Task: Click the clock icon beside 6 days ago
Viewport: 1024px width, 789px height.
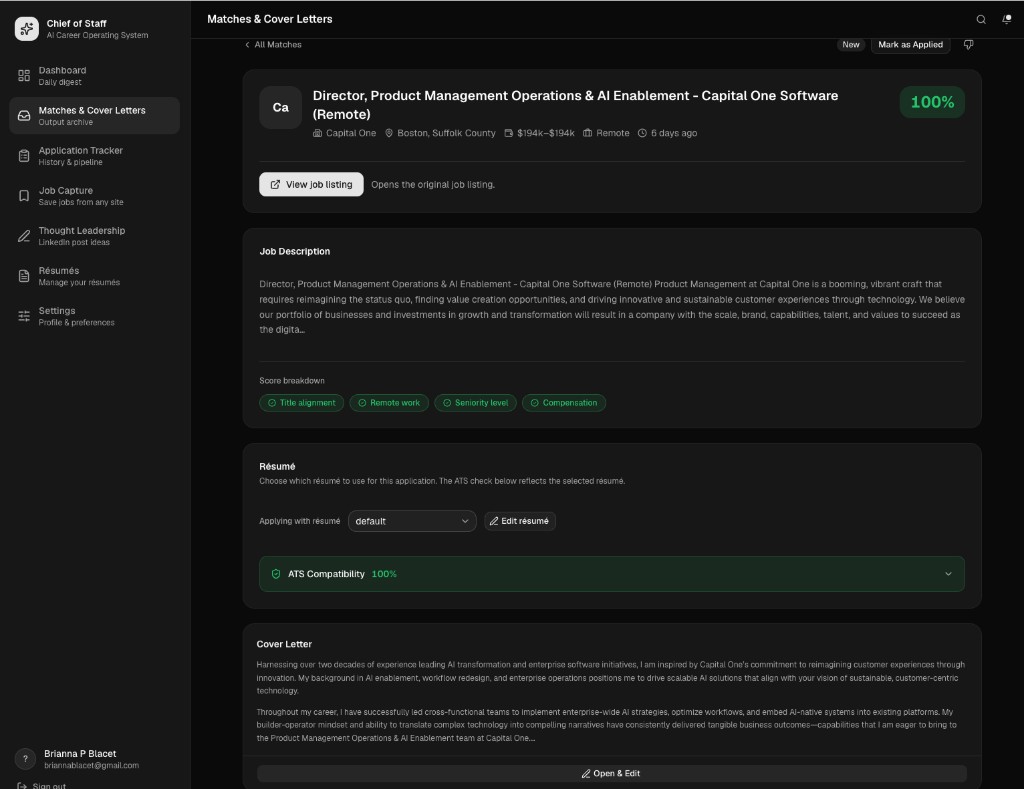Action: [642, 133]
